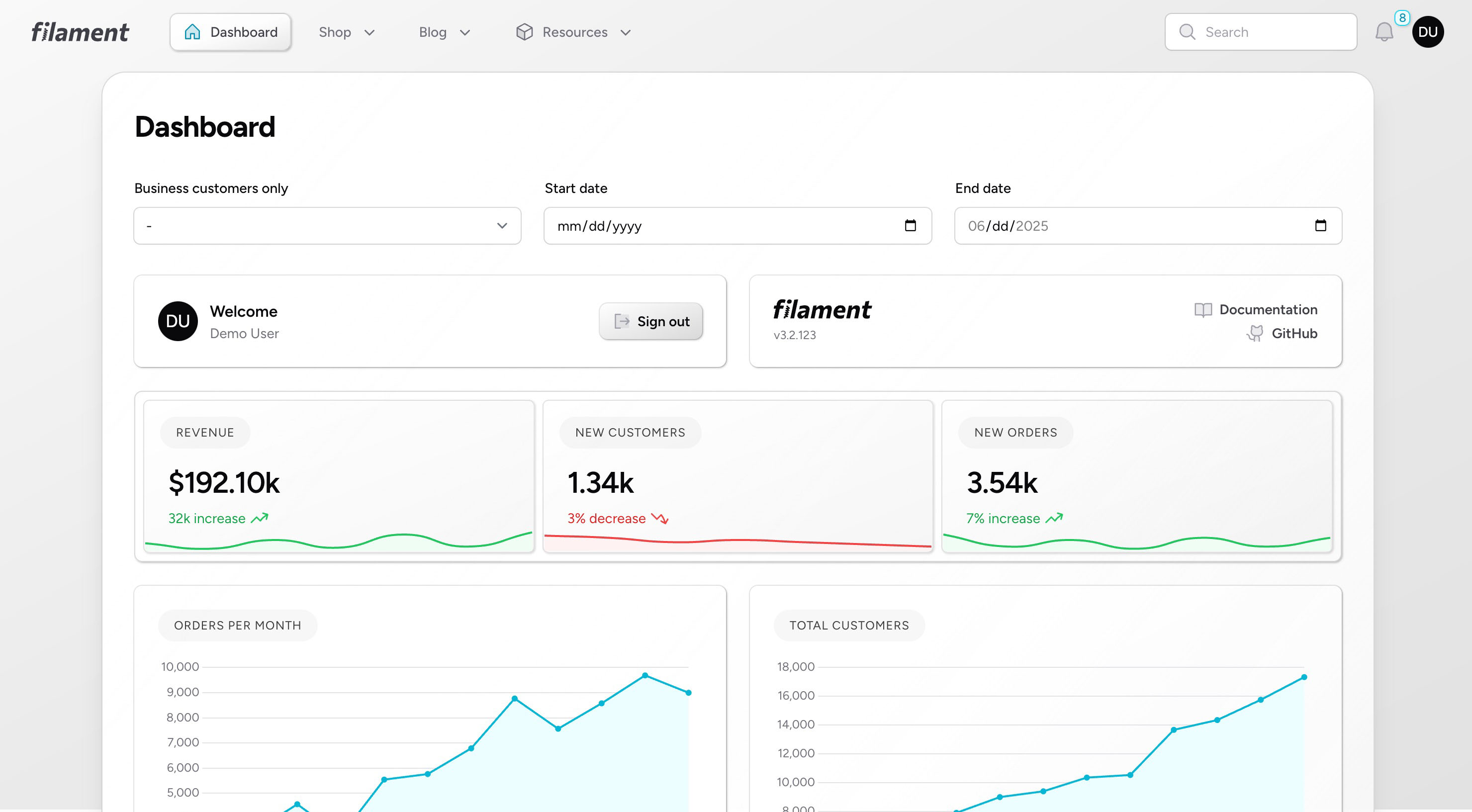Click the v3.2.123 version text
Screen dimensions: 1472x812
point(794,336)
